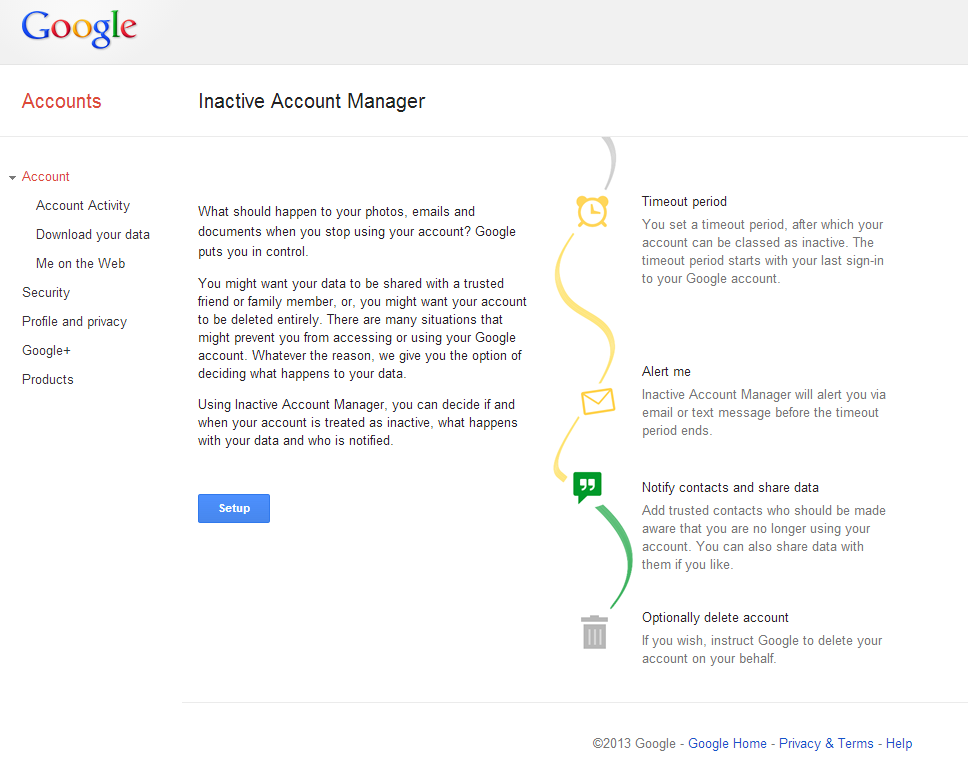Select Me on the Web
The width and height of the screenshot is (968, 766).
point(80,264)
